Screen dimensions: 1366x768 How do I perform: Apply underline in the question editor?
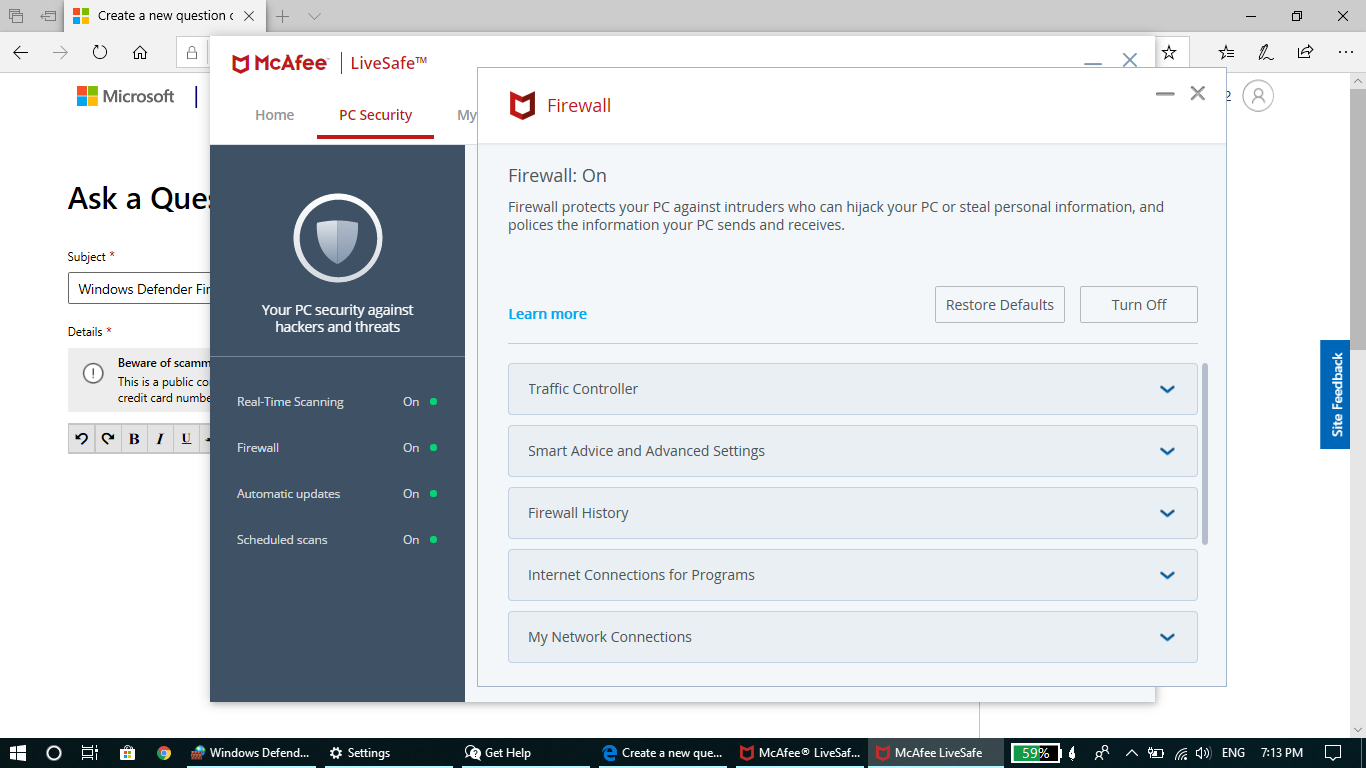click(186, 438)
